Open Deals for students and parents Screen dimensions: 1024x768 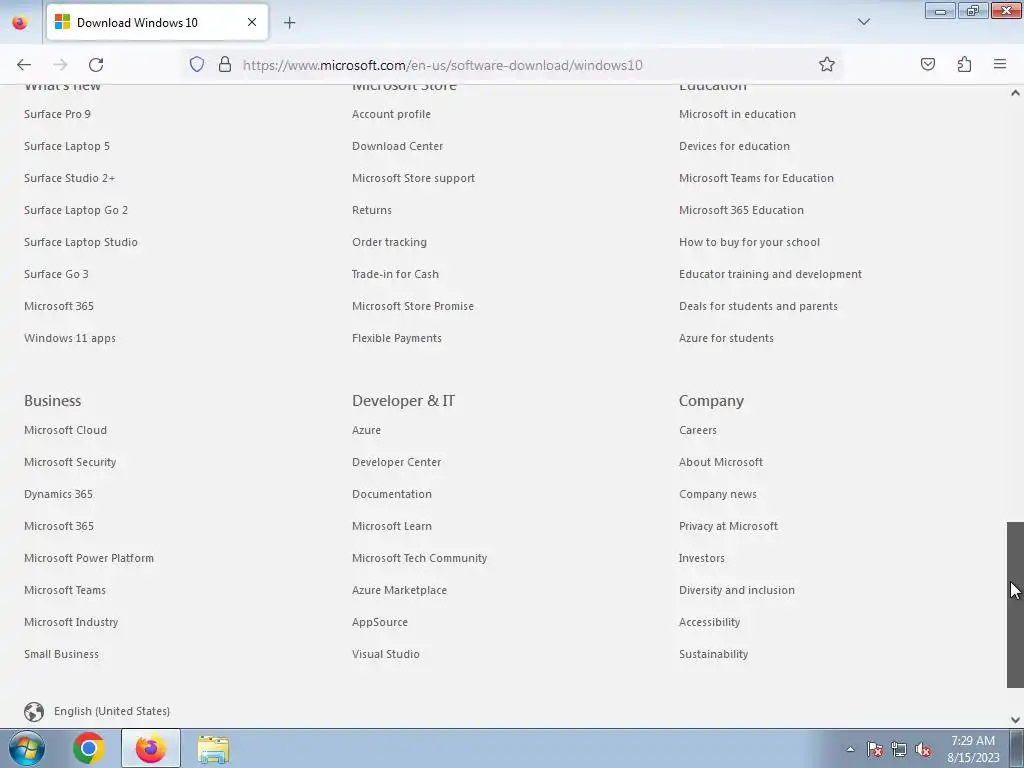pos(758,306)
